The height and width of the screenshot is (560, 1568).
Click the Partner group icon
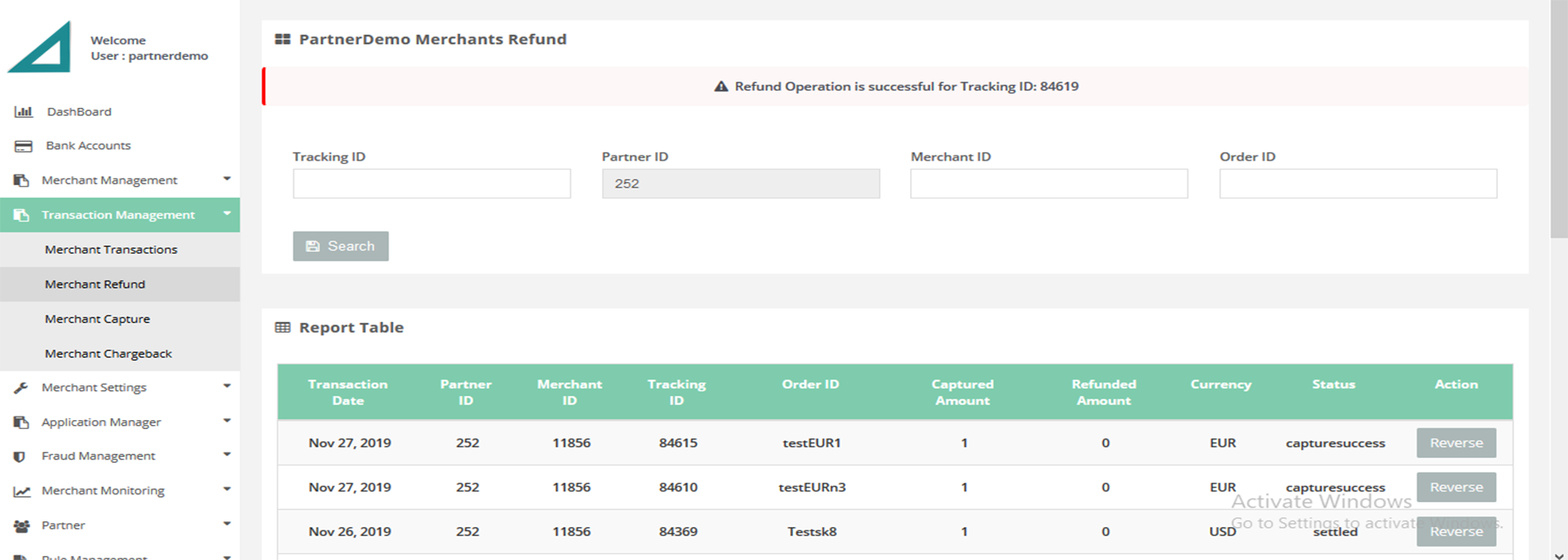pos(21,525)
